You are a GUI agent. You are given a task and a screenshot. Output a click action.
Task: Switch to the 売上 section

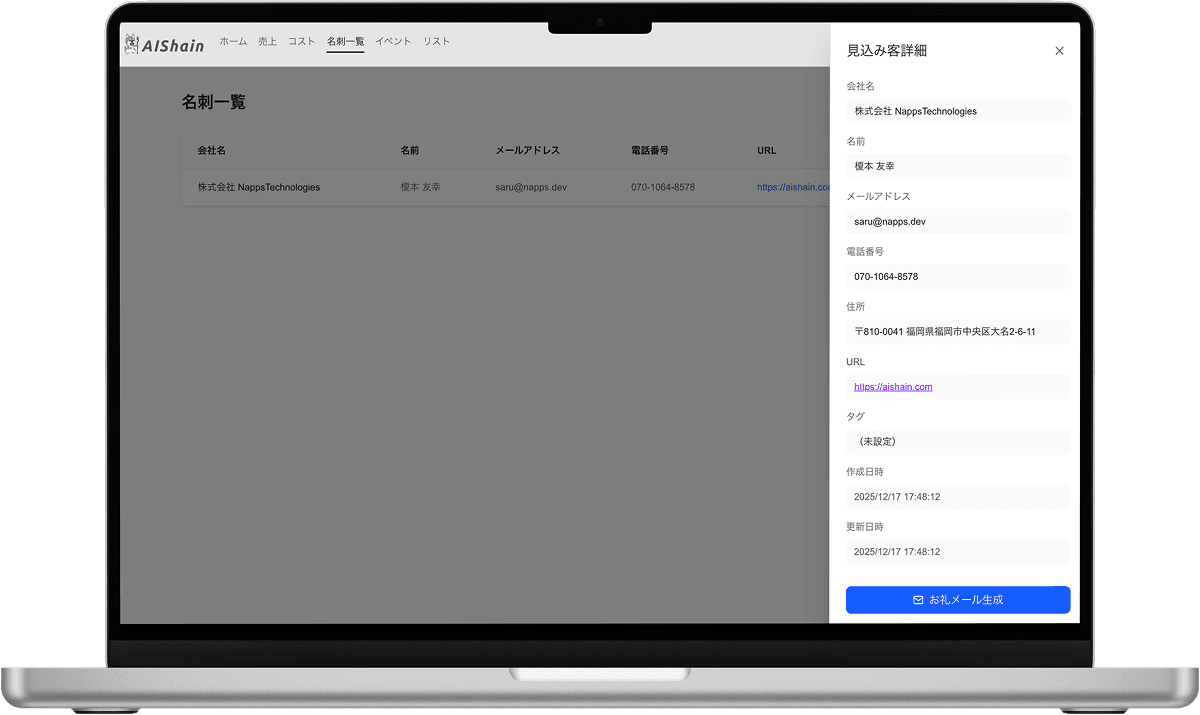(268, 41)
